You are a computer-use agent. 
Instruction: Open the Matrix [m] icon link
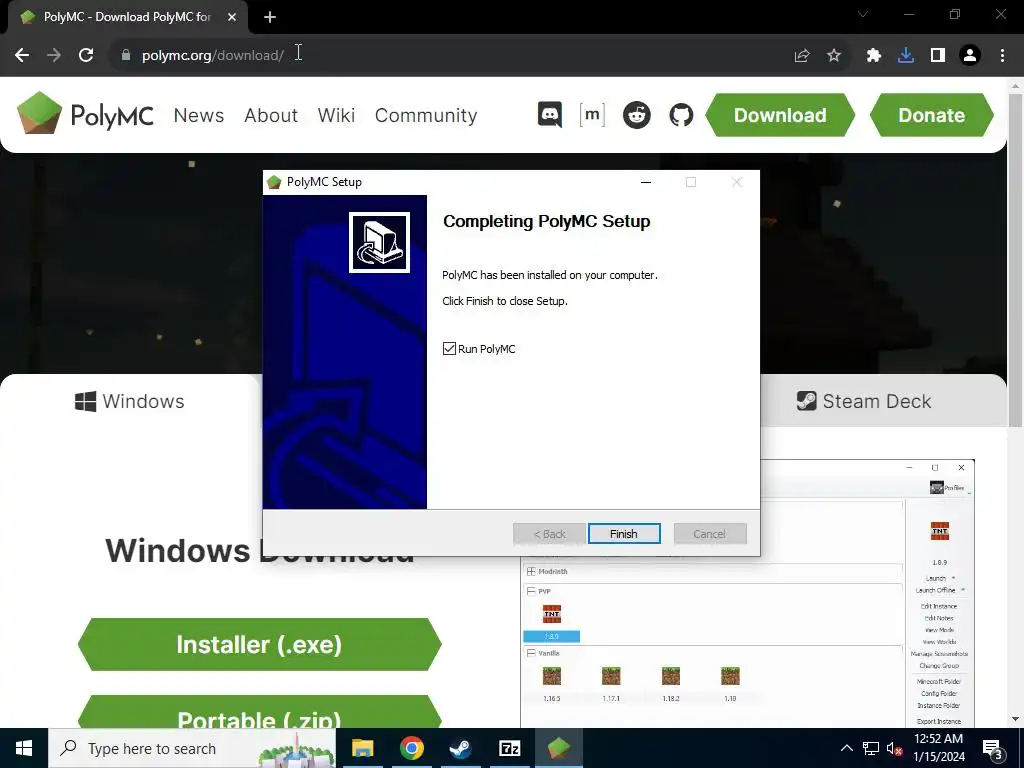592,115
